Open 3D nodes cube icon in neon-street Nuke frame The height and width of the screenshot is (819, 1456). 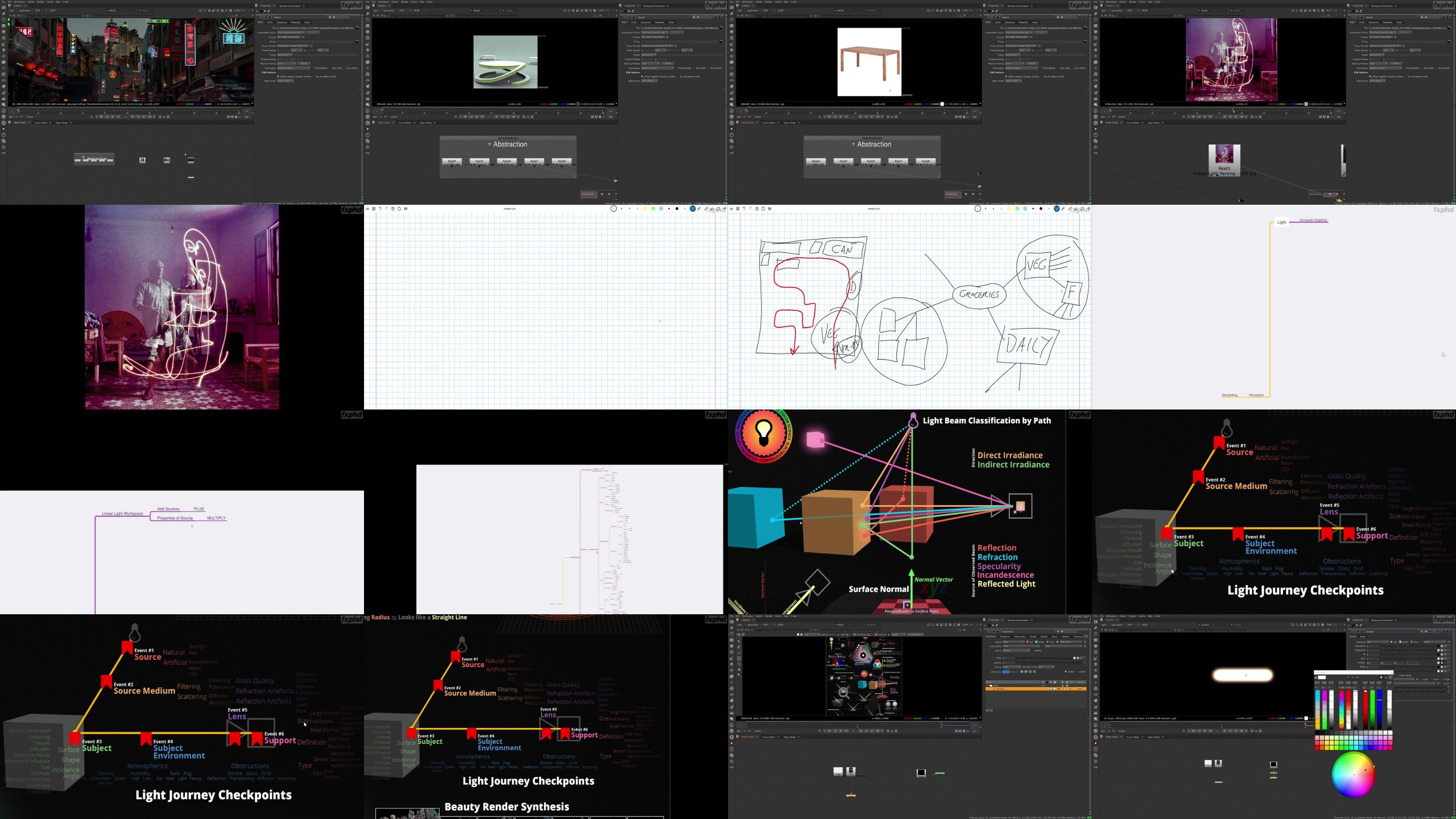pyautogui.click(x=3, y=62)
